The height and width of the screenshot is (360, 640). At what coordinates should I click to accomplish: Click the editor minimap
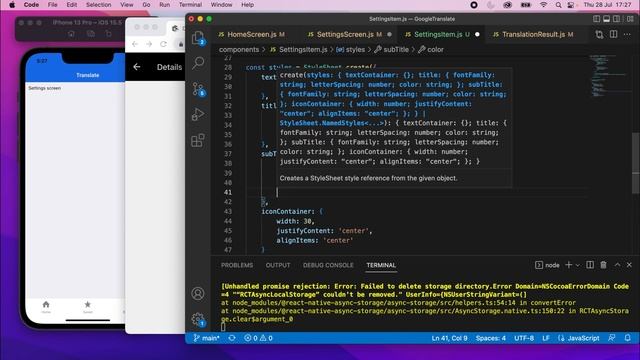608,76
